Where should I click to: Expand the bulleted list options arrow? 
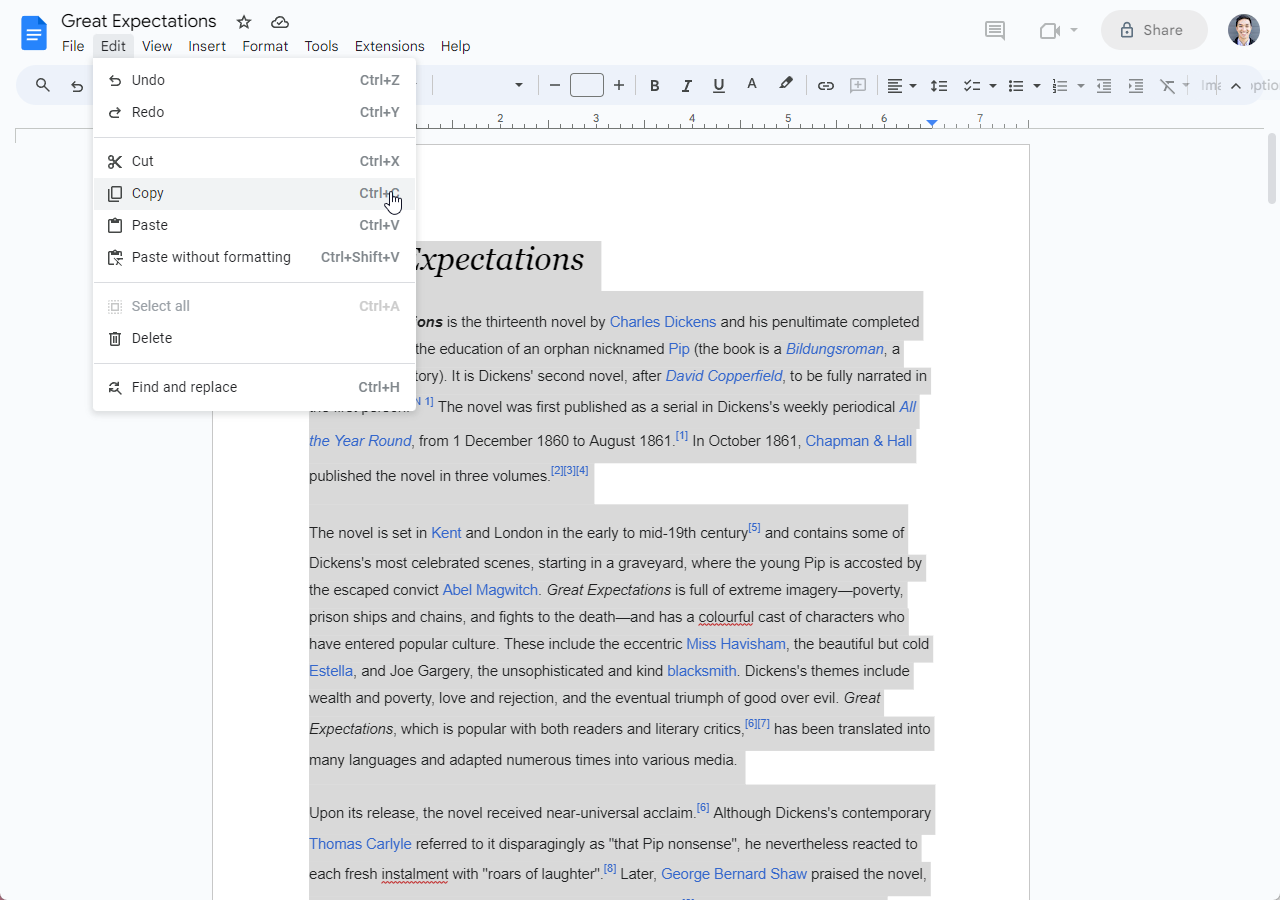coord(1037,86)
